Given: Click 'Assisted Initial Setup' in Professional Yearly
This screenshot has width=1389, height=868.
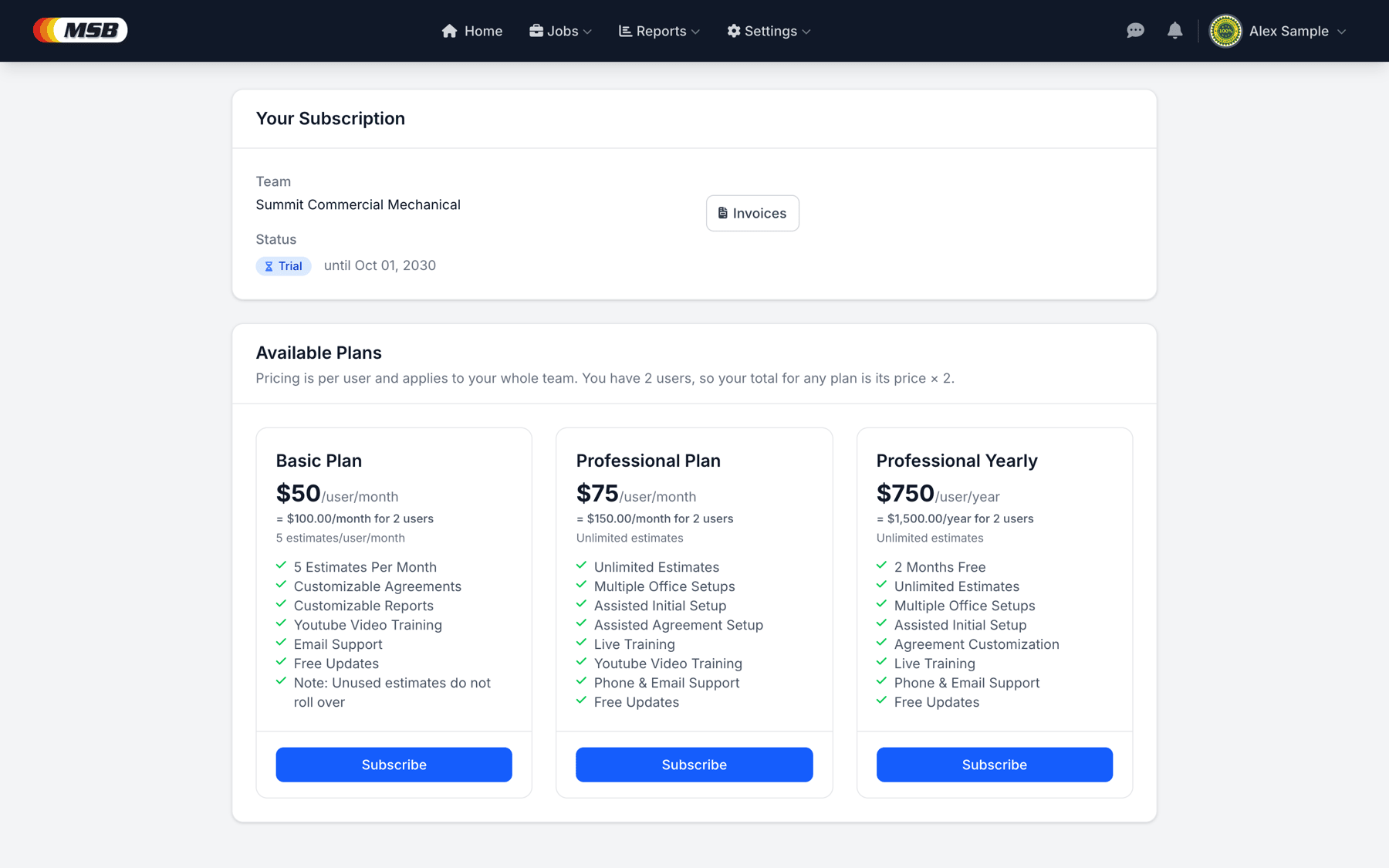Looking at the screenshot, I should coord(961,625).
